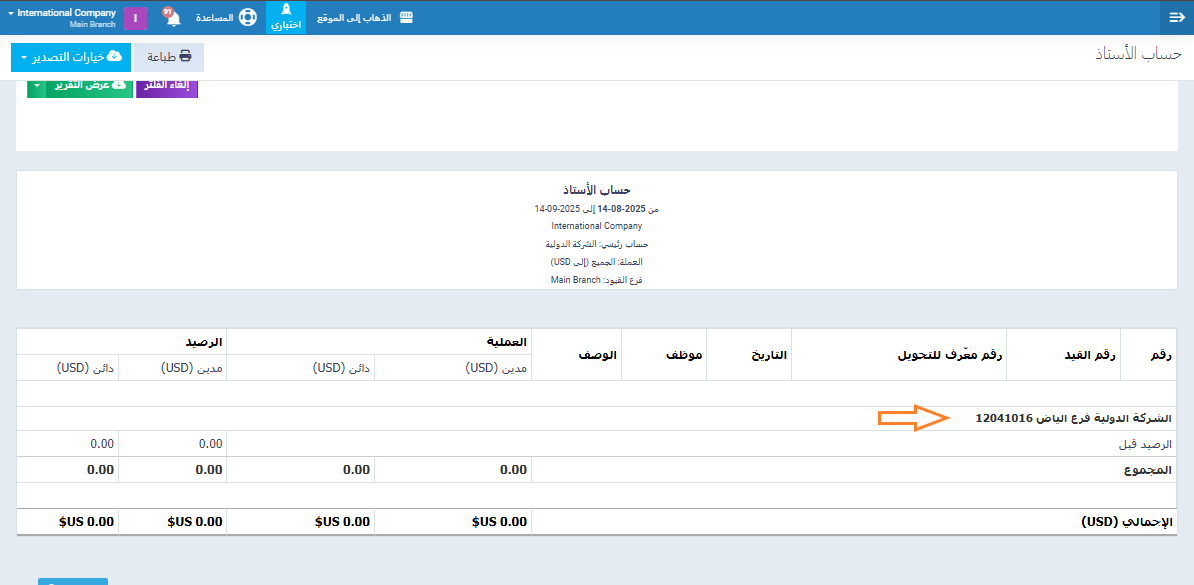1194x585 pixels.
Task: Click the blue button at page bottom
Action: click(x=73, y=581)
